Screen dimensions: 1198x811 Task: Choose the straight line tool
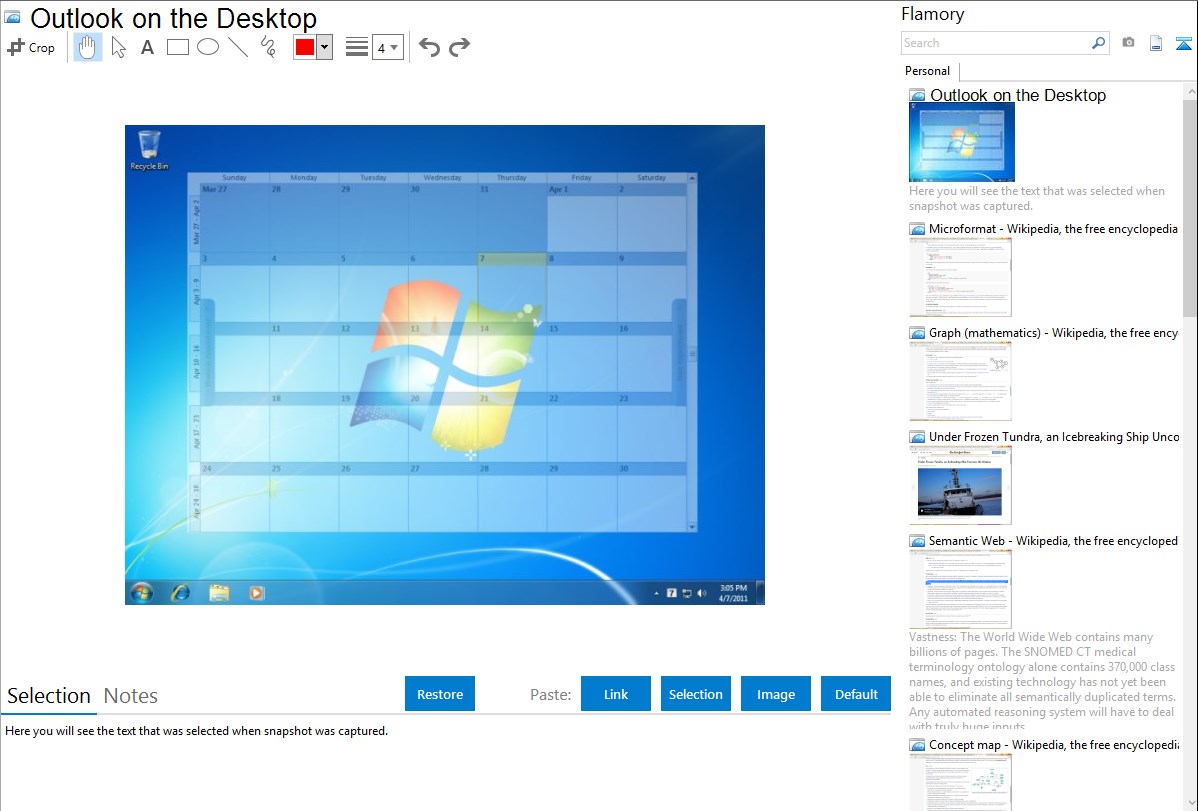(238, 47)
